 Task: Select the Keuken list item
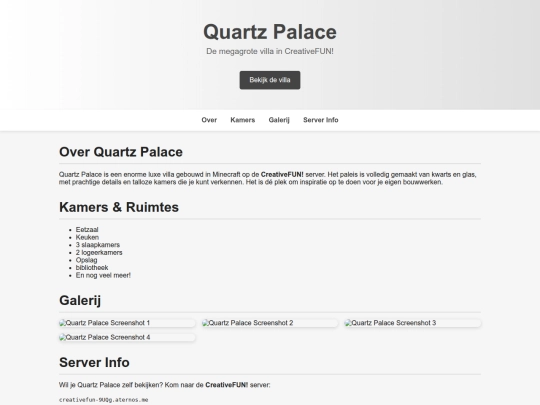click(x=87, y=237)
